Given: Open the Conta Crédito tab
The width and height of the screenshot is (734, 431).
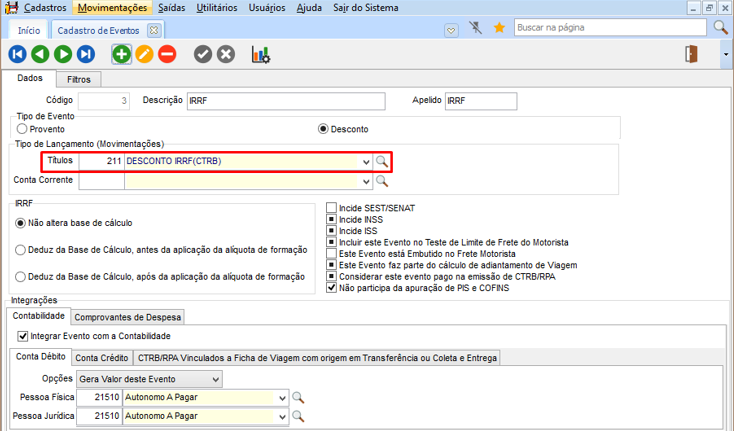Looking at the screenshot, I should pyautogui.click(x=101, y=357).
